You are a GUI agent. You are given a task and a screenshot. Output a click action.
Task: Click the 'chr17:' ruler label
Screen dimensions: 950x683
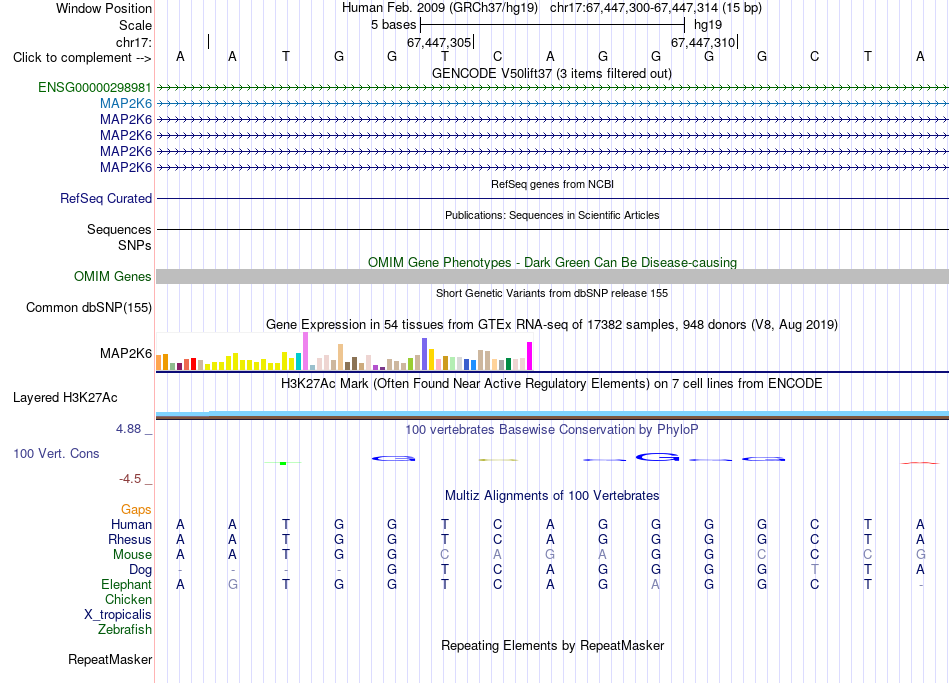tap(134, 42)
